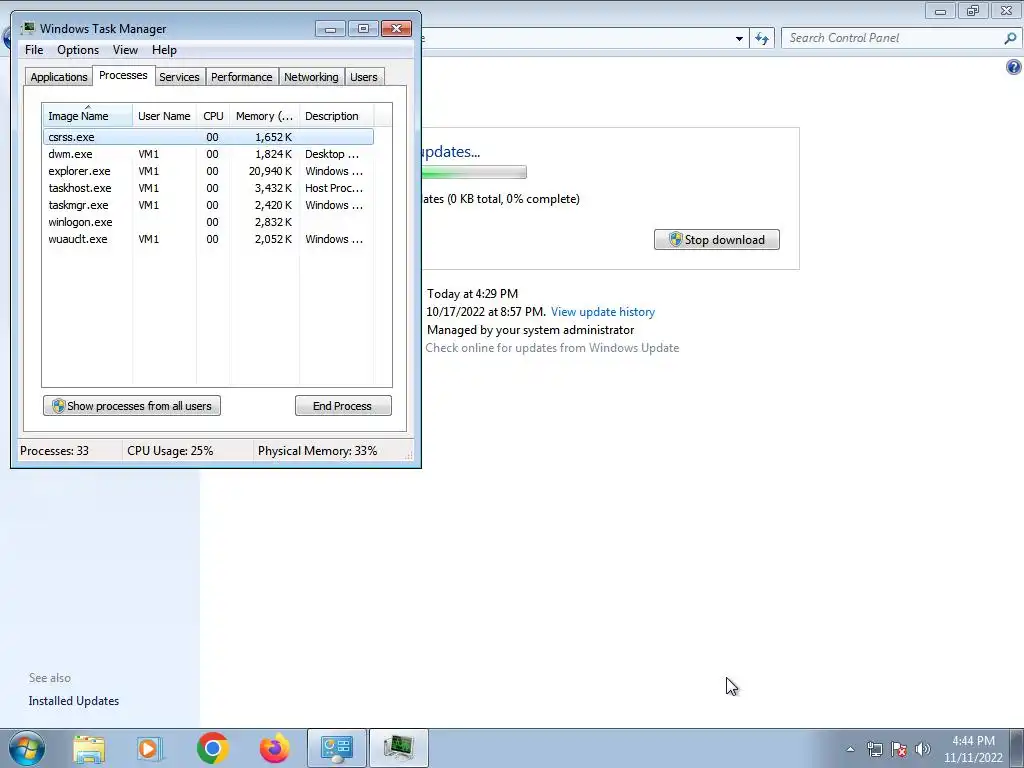Show hidden system tray icons

850,749
